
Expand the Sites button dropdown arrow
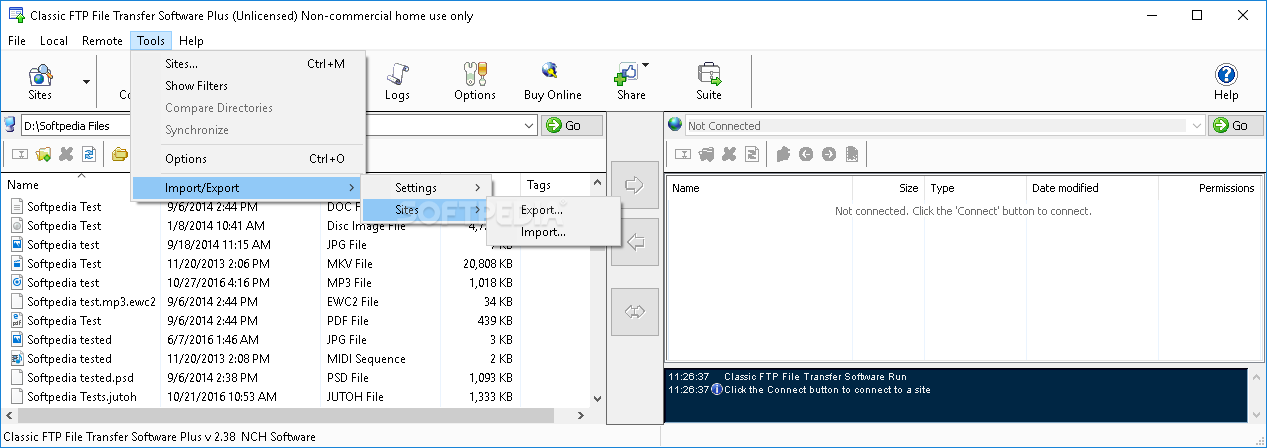click(85, 81)
